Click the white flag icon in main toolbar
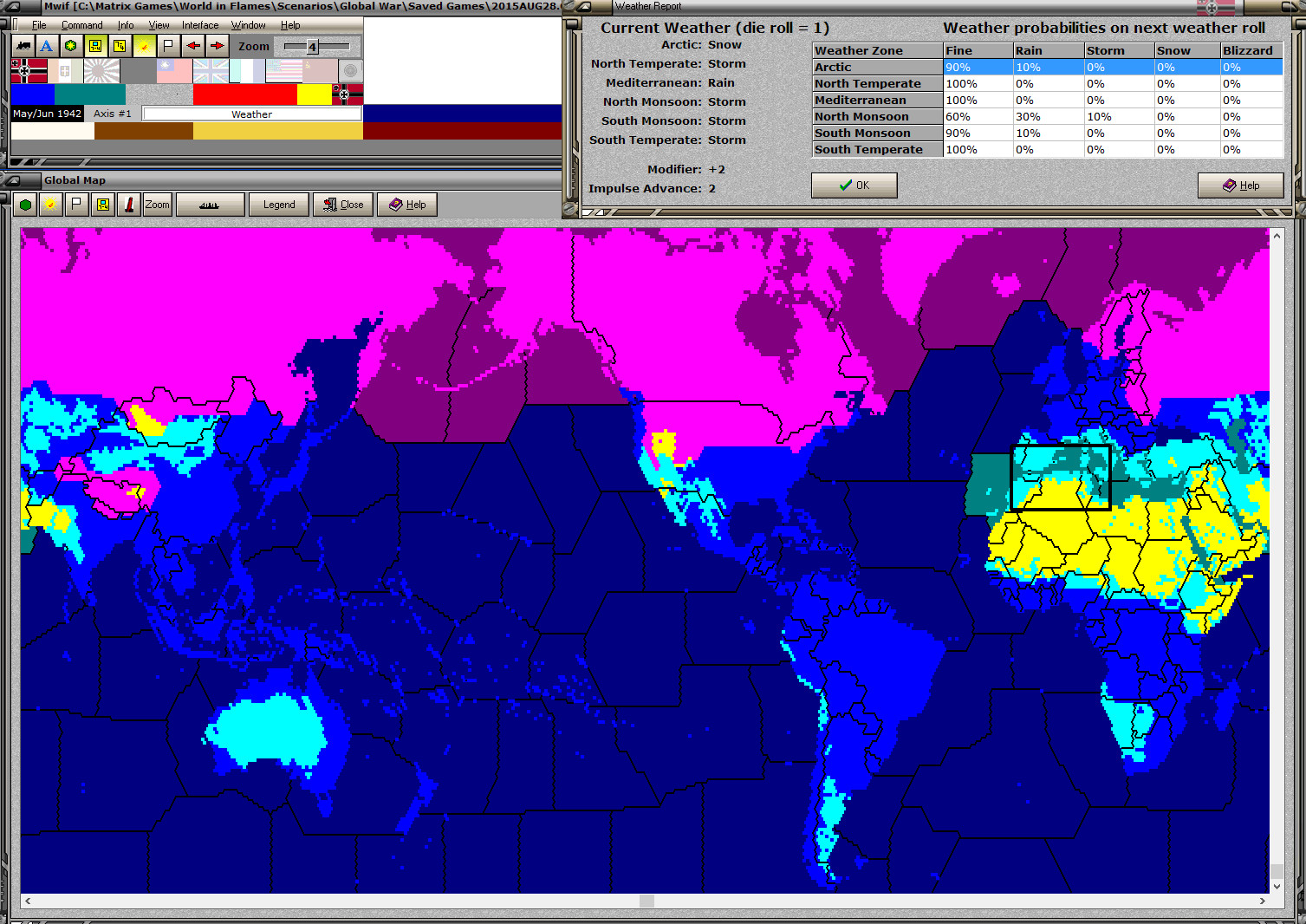 (168, 46)
